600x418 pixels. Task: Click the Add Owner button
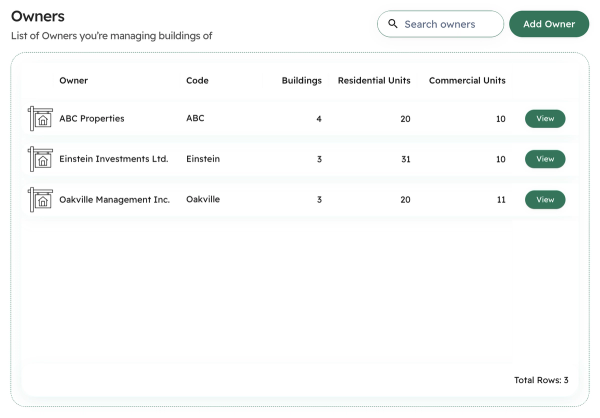coord(549,24)
